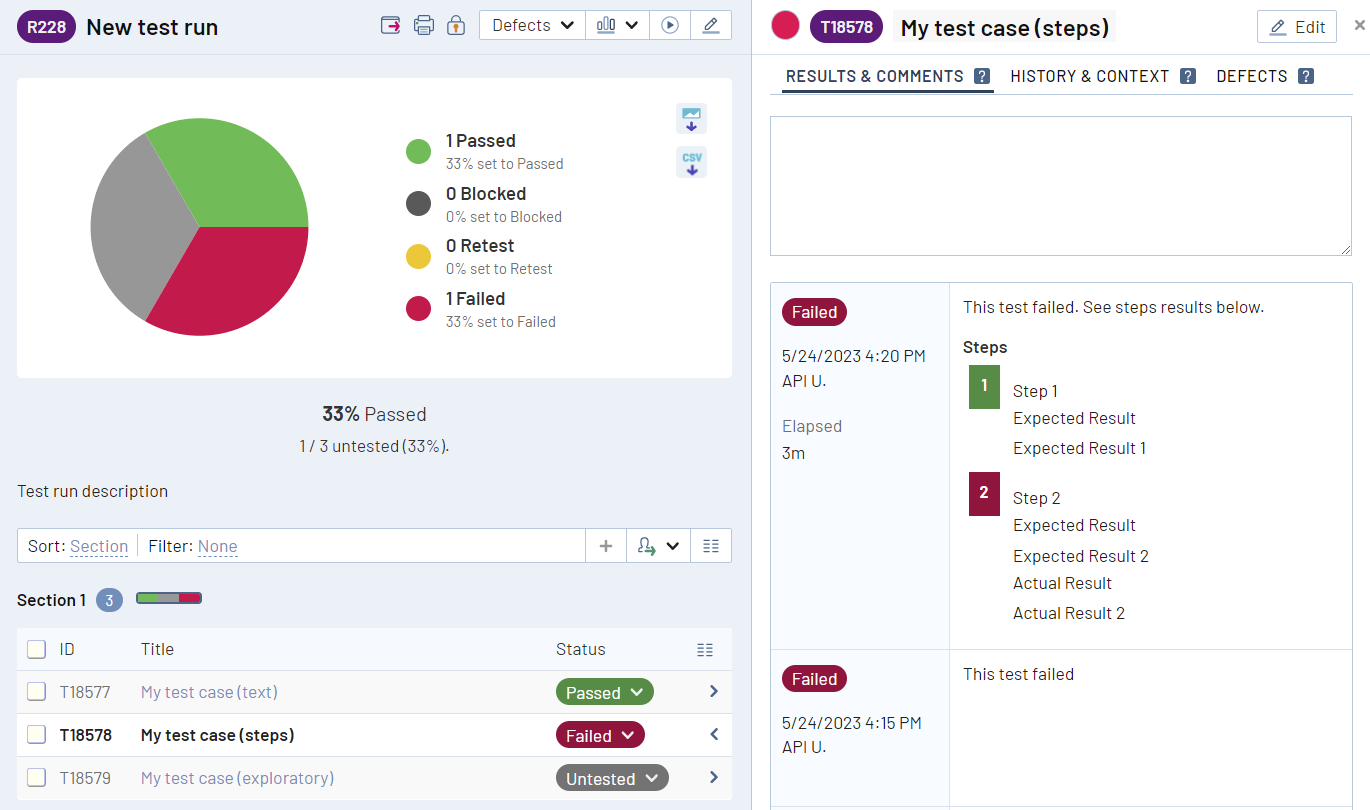
Task: Click the Edit button for the test
Action: 1296,27
